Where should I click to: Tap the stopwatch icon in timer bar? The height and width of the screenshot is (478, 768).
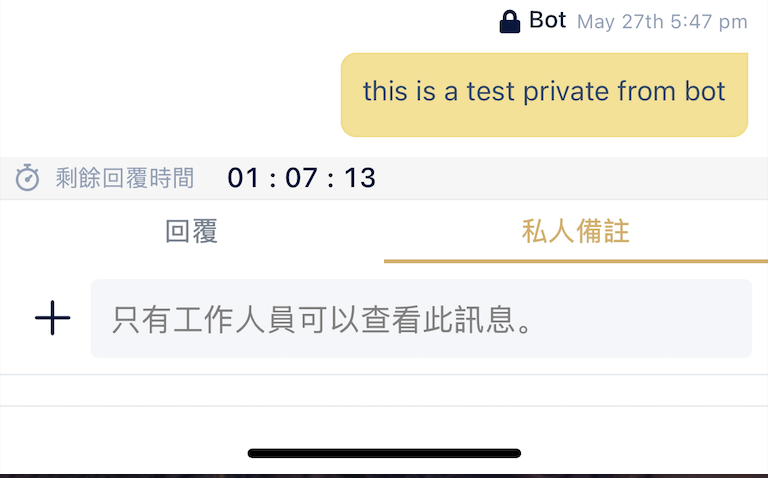pyautogui.click(x=27, y=179)
